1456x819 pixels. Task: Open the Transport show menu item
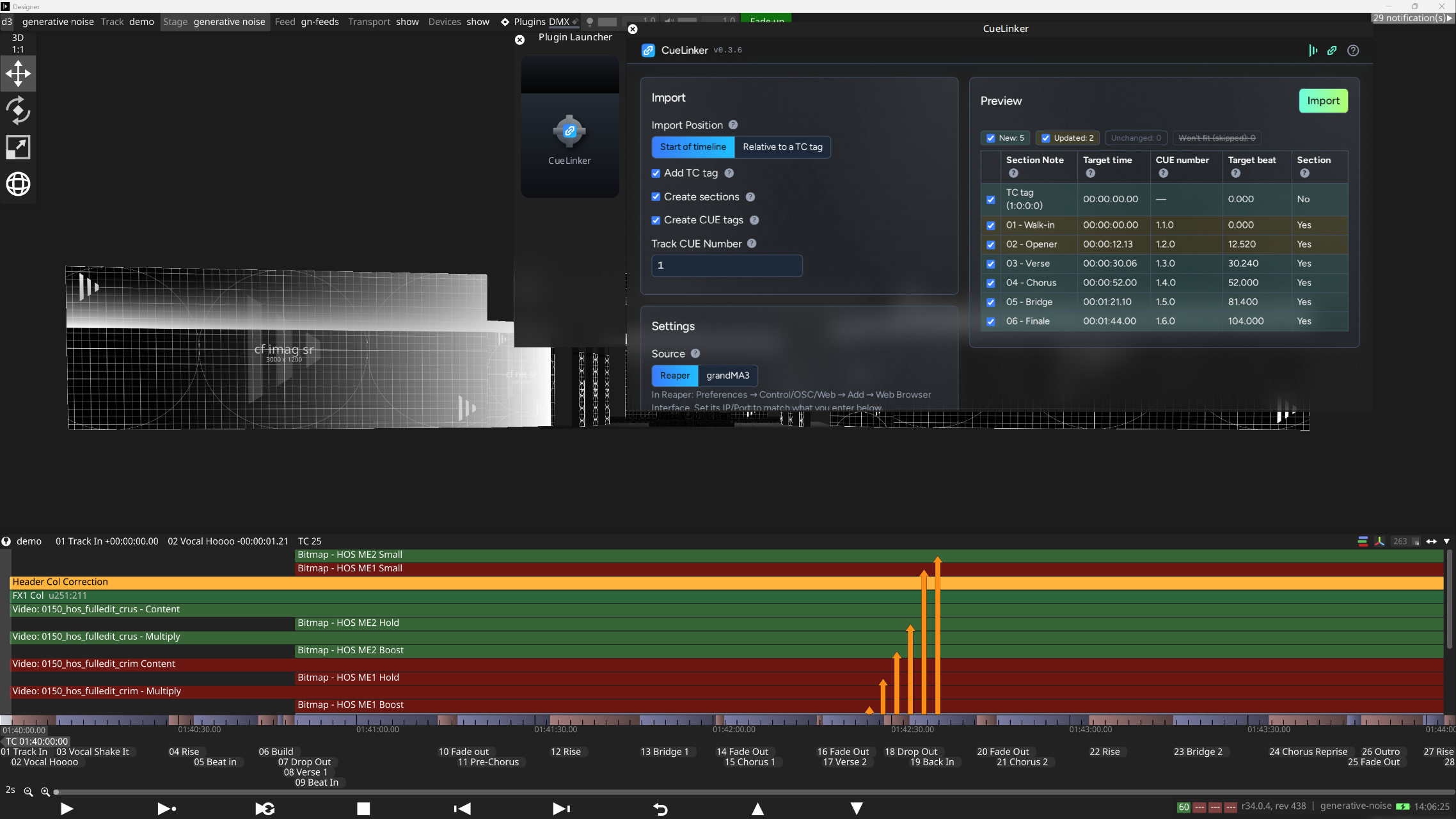pyautogui.click(x=383, y=22)
